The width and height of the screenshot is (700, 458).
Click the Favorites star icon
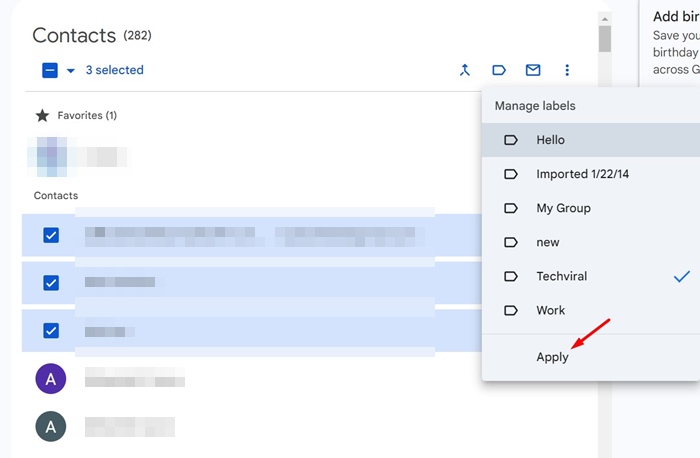pos(42,115)
